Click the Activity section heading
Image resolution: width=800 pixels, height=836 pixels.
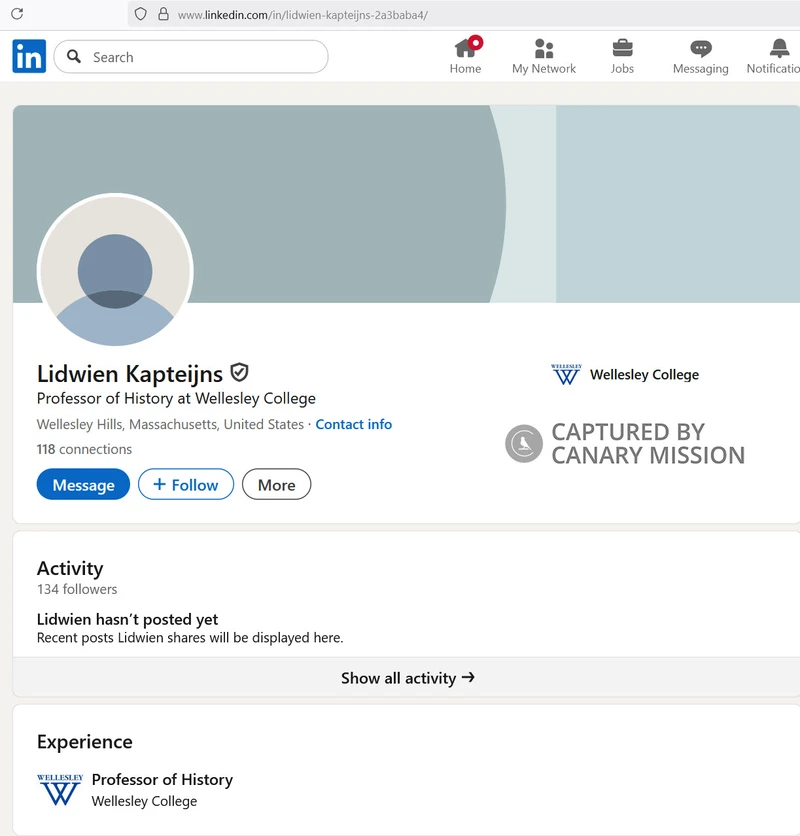70,568
